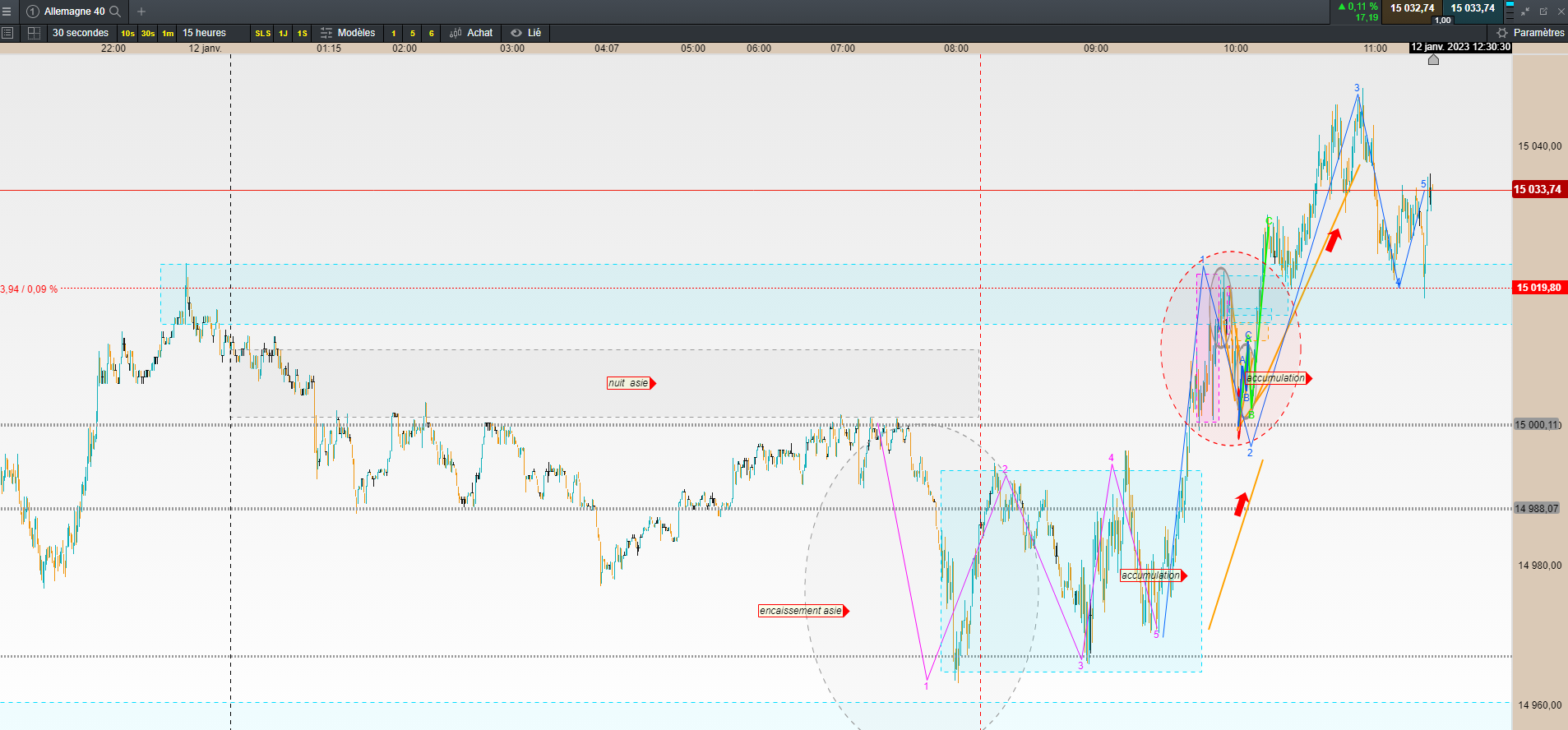Open the Achat trading menu
1568x730 pixels.
coord(480,33)
